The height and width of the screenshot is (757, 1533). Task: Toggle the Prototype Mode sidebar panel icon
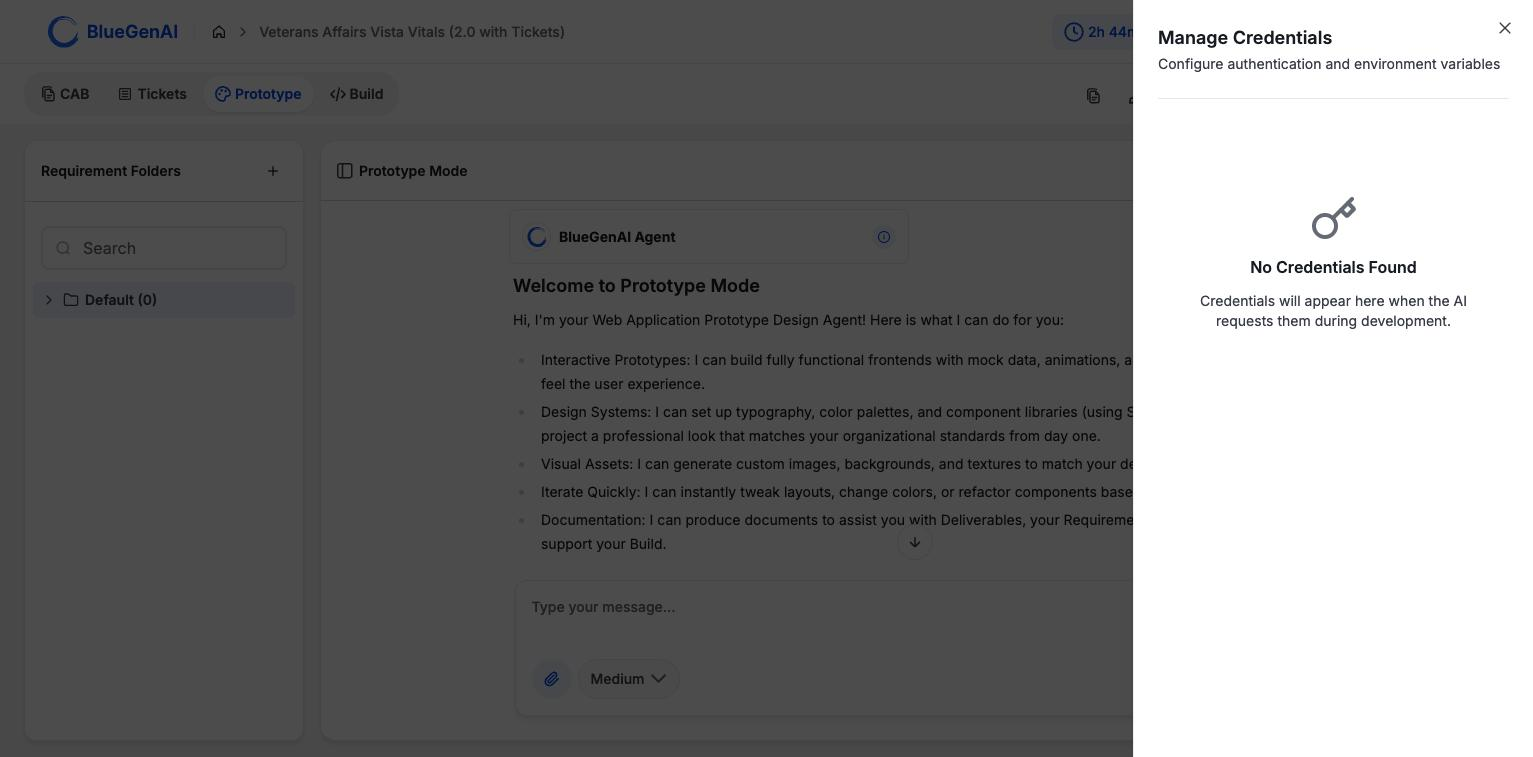click(x=345, y=171)
